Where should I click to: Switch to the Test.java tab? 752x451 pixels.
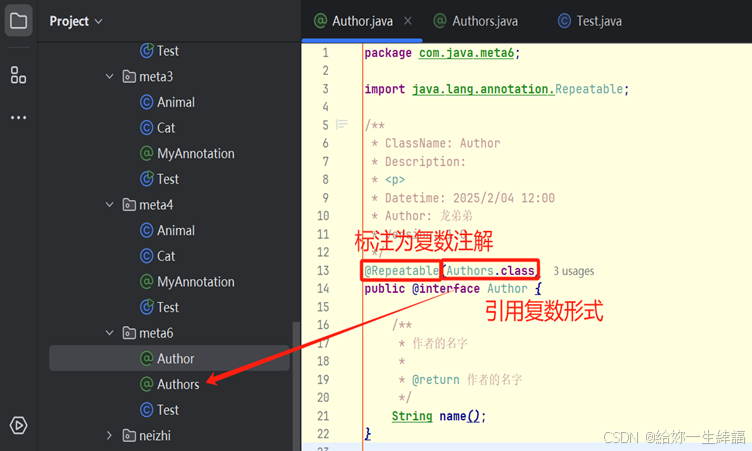click(590, 21)
